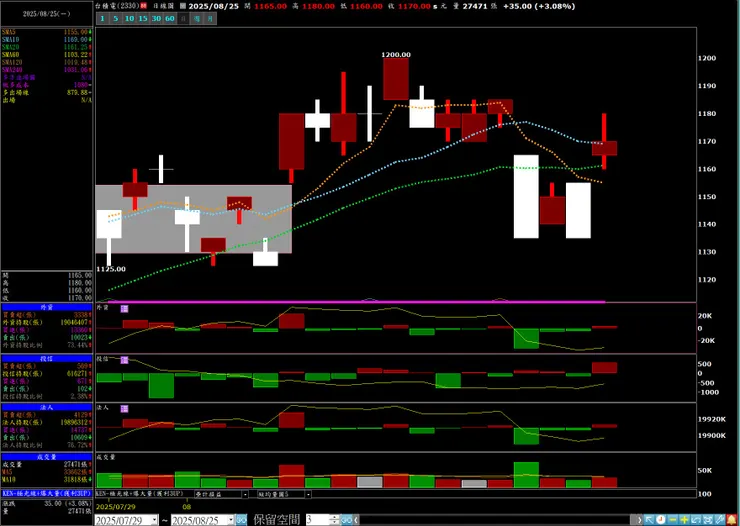
Task: Click the date box 2025/08/25(一)
Action: pos(47,14)
